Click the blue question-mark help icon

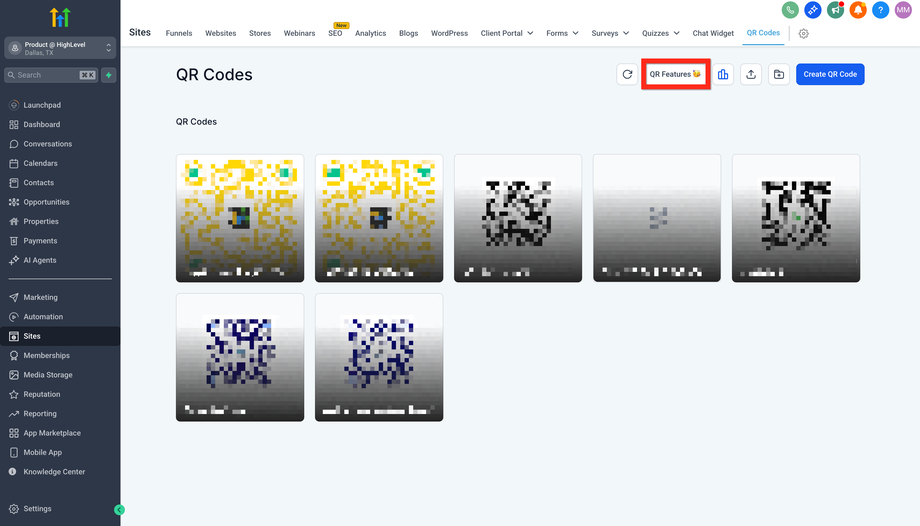(880, 10)
